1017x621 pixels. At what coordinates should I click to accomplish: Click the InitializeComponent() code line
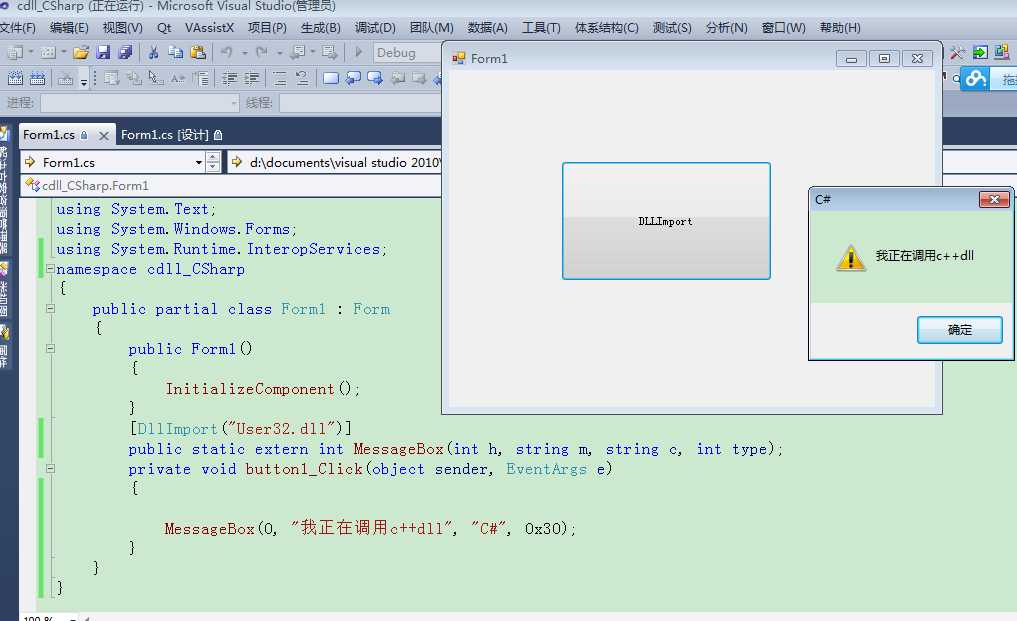pos(263,389)
